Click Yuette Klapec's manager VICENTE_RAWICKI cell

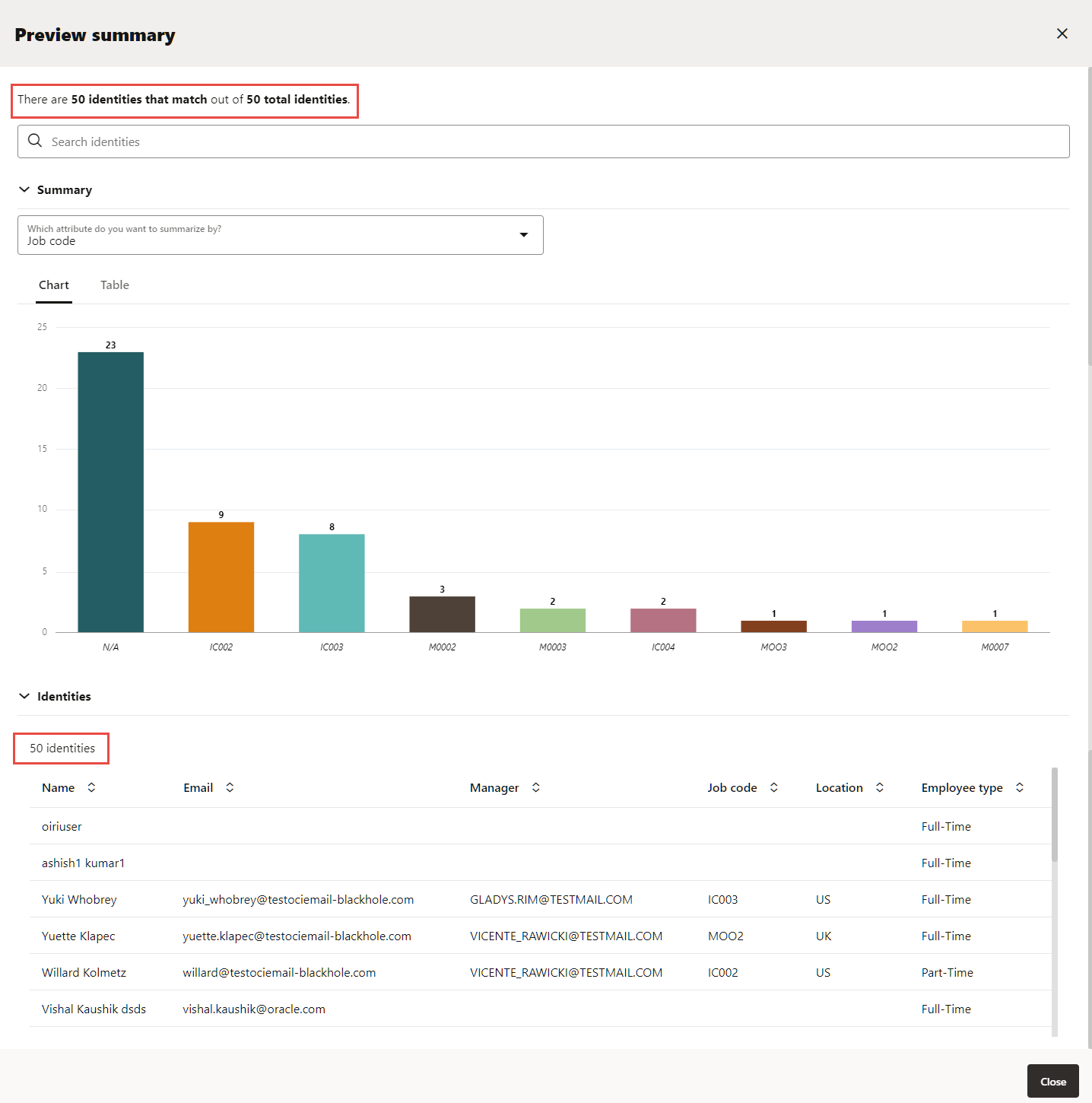pos(567,936)
